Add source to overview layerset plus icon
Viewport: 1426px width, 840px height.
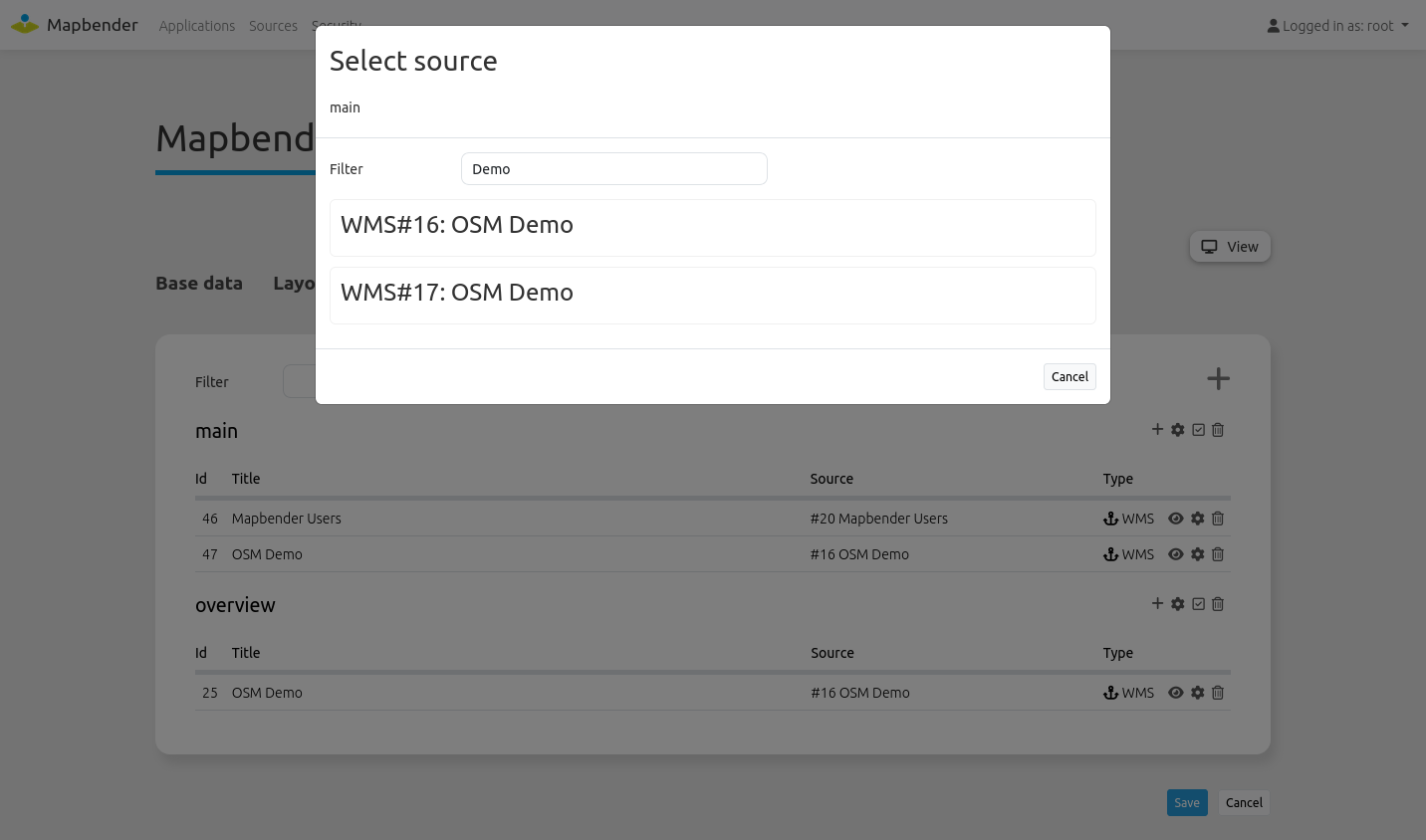coord(1157,603)
